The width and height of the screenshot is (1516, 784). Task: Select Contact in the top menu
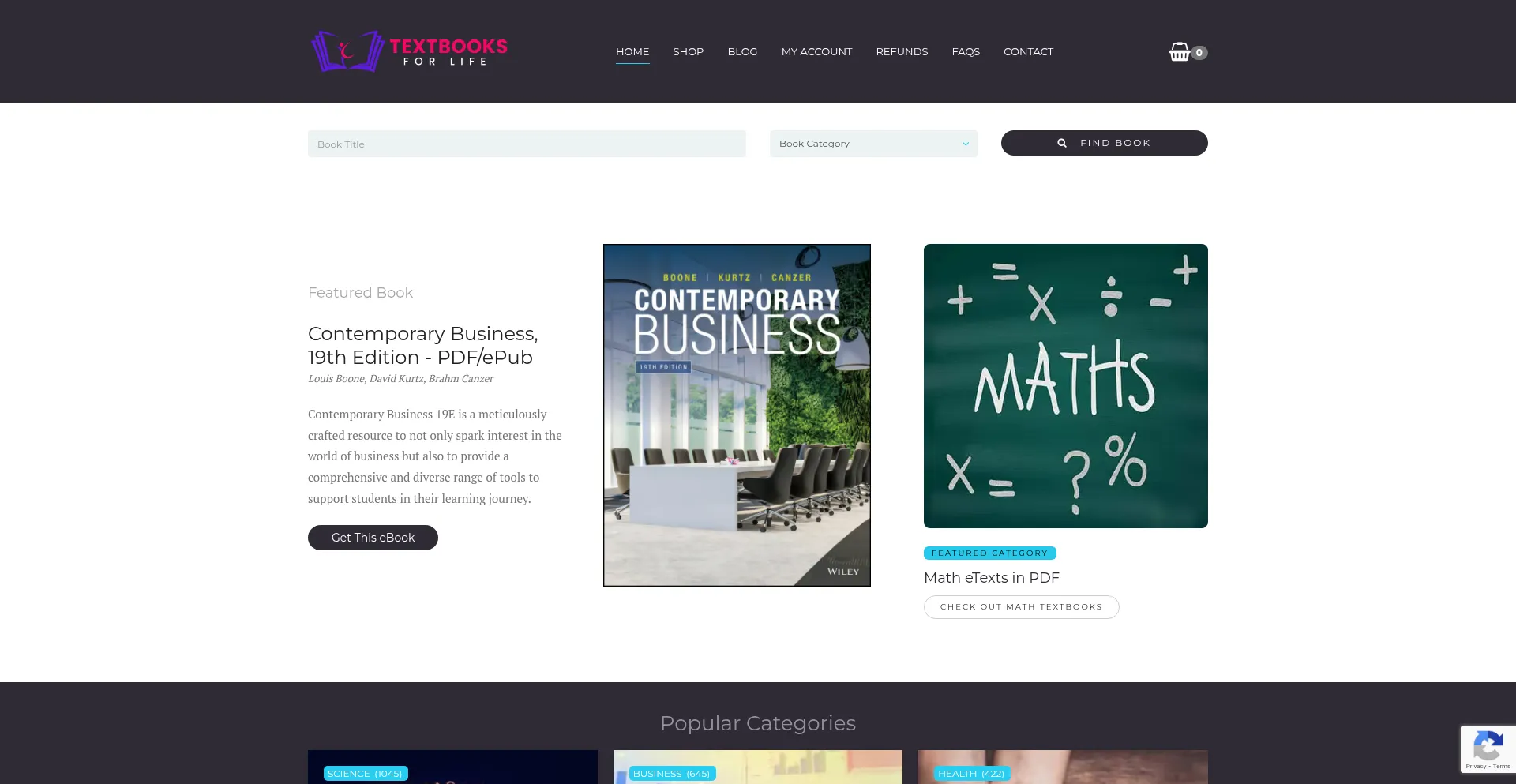1028,52
